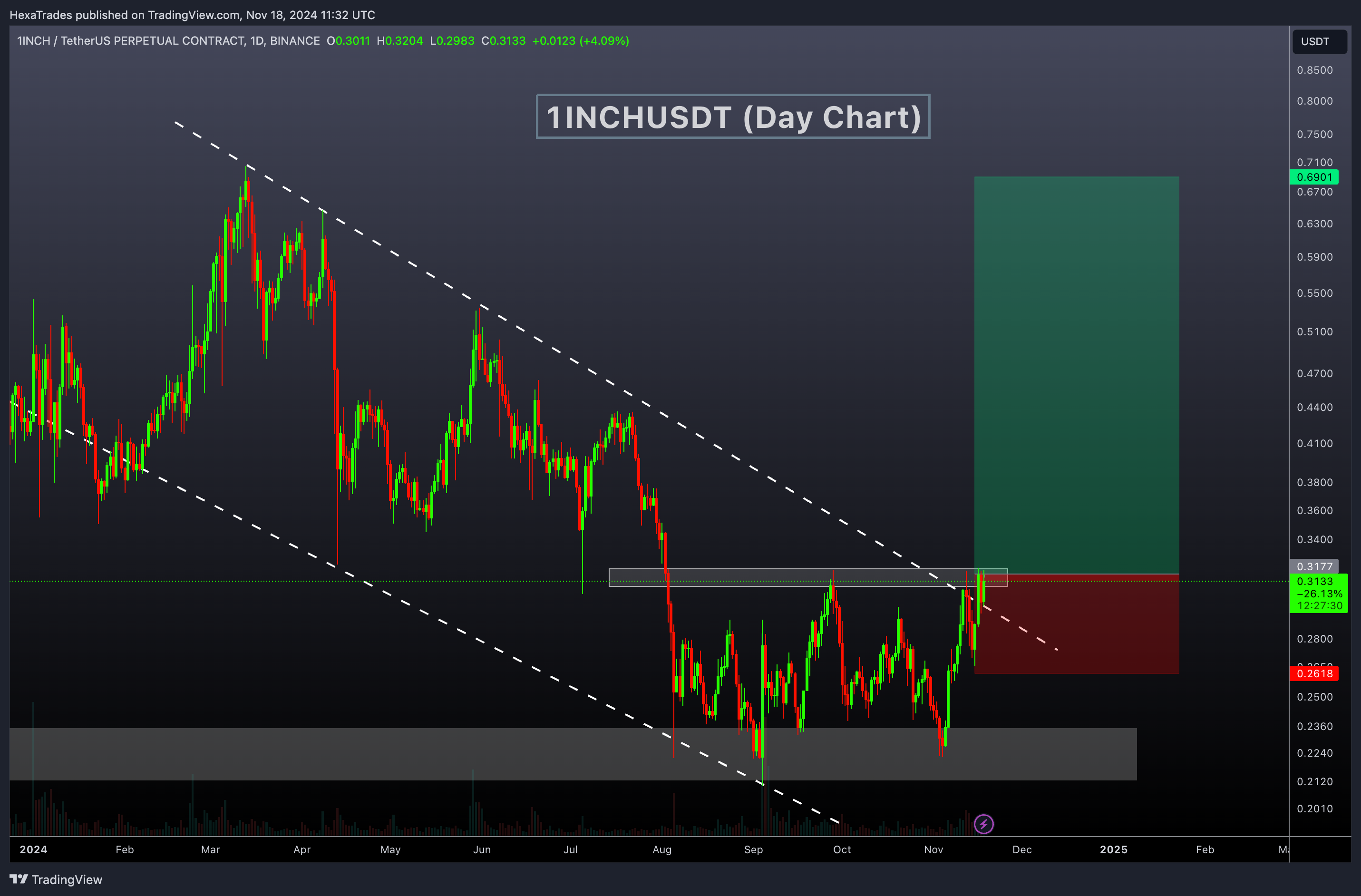Viewport: 1361px width, 896px height.
Task: Click the gray 0.3177 entry price label
Action: (1314, 566)
